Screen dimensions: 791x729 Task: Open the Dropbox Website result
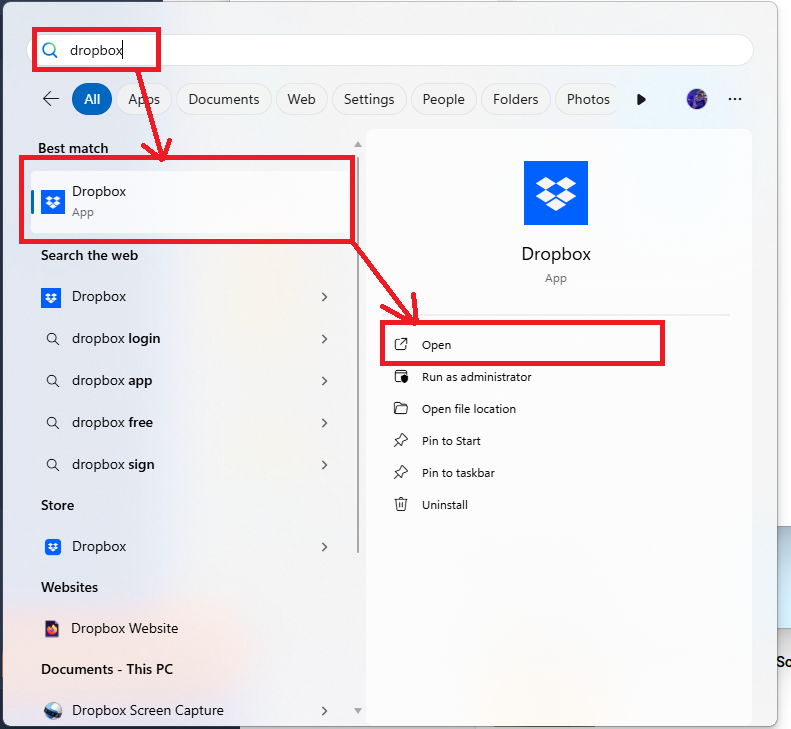click(124, 628)
